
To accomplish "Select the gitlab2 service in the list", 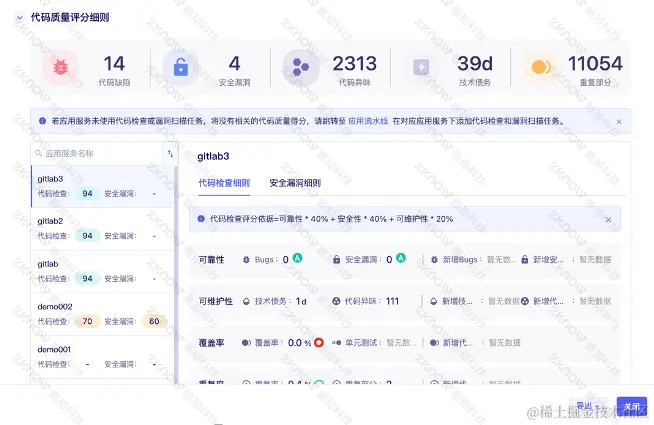I will [x=102, y=229].
